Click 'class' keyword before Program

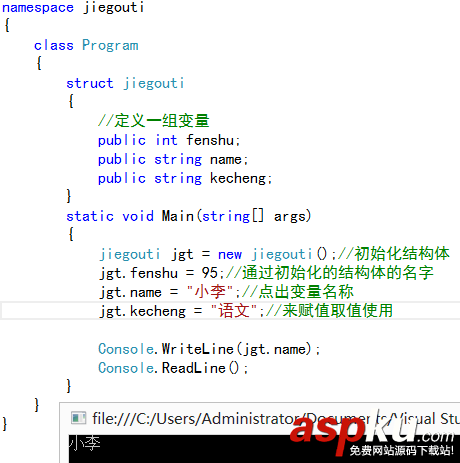(53, 45)
